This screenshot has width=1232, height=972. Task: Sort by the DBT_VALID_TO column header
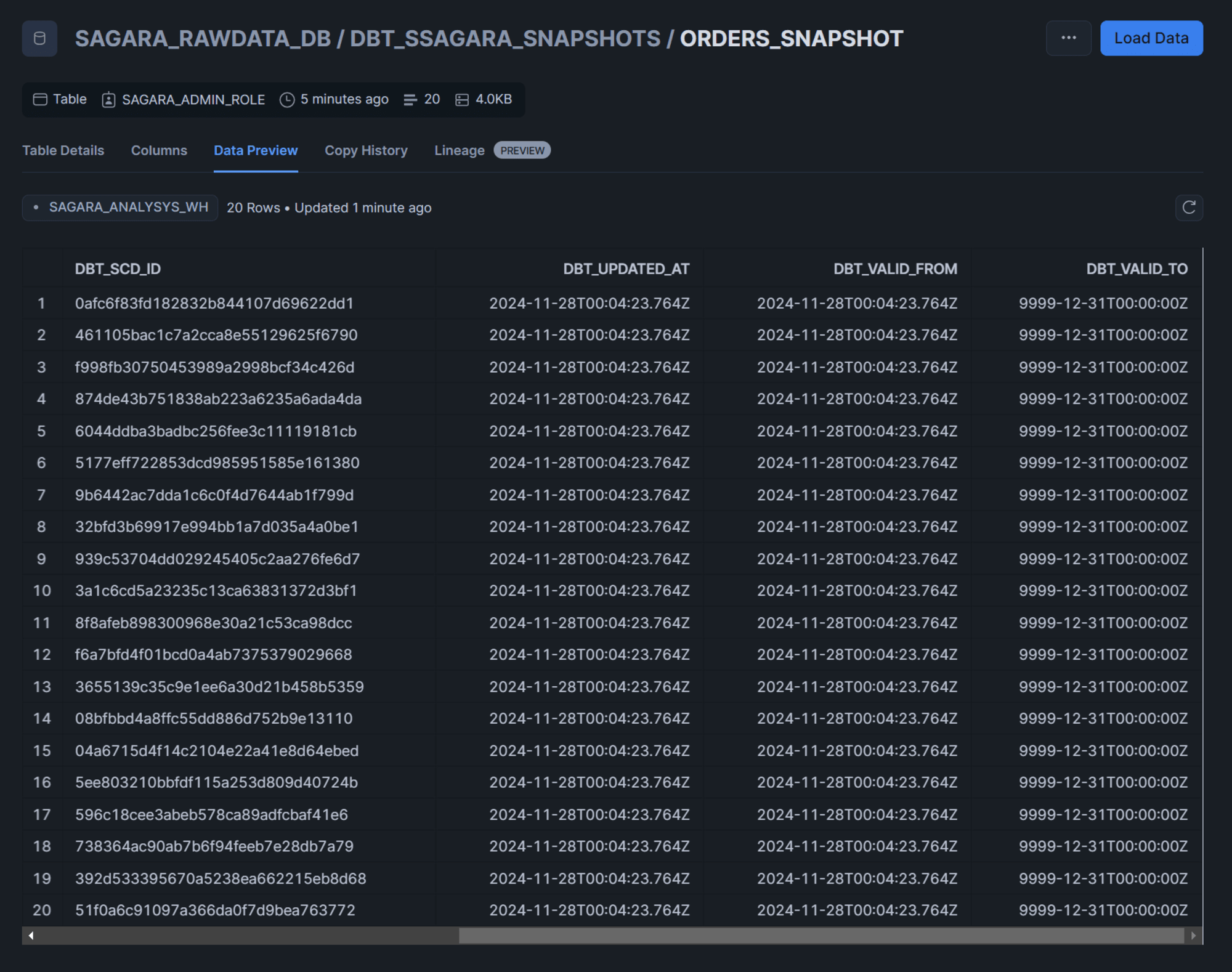(x=1137, y=269)
